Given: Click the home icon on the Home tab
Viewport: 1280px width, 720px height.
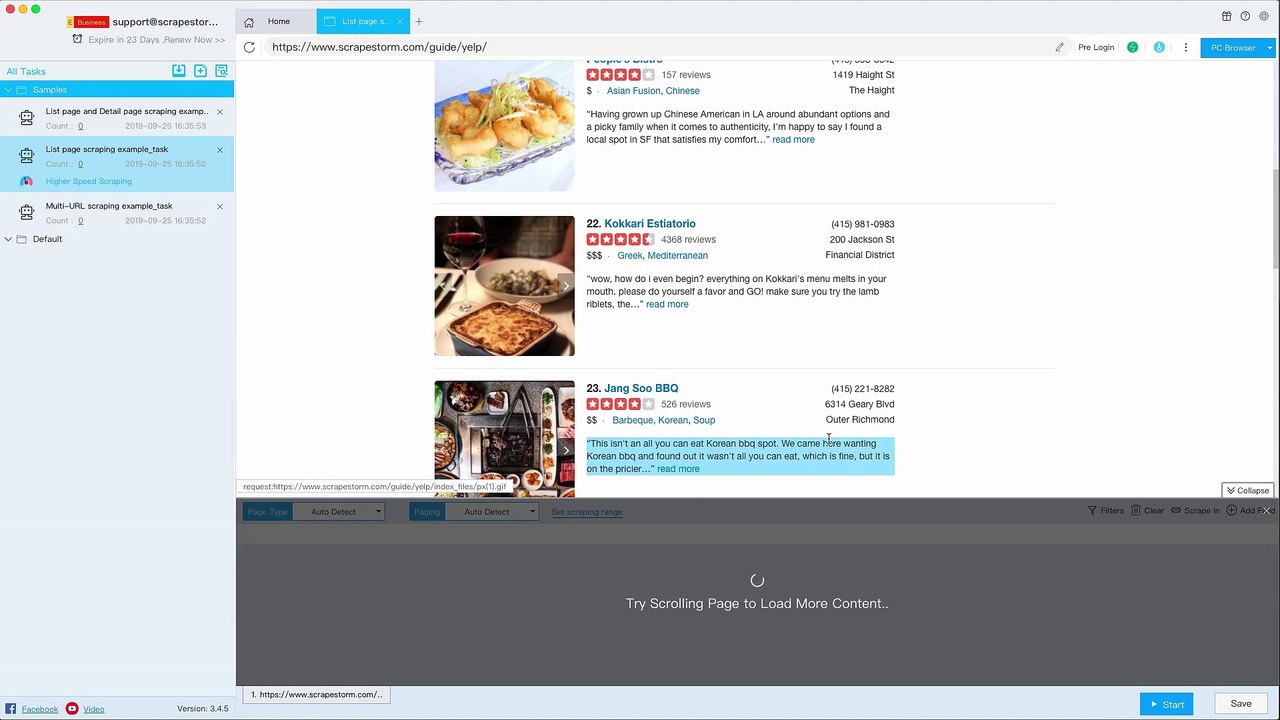Looking at the screenshot, I should coord(249,22).
